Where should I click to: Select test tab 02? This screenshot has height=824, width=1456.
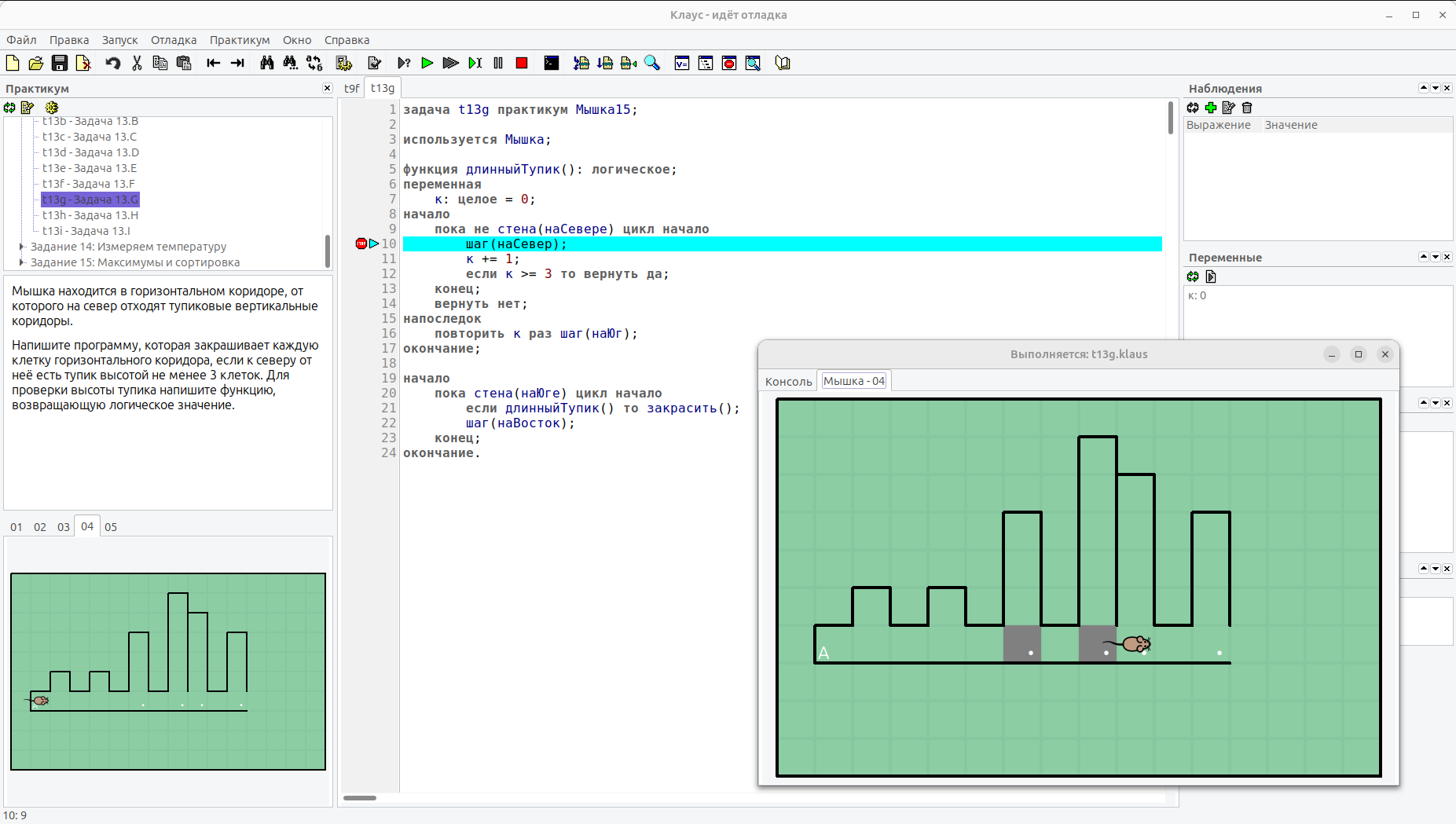(x=40, y=527)
